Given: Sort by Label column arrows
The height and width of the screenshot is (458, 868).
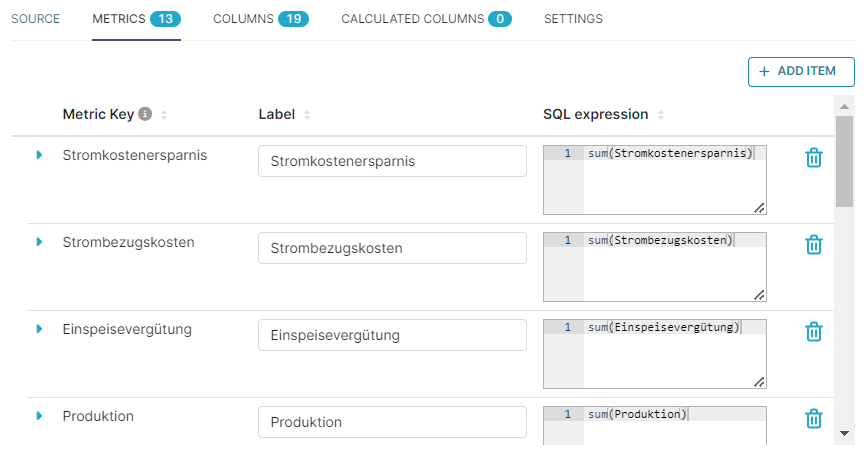Looking at the screenshot, I should coord(307,115).
